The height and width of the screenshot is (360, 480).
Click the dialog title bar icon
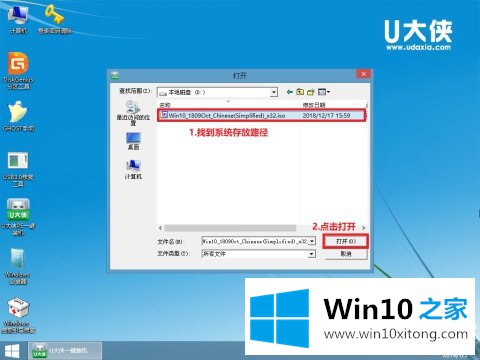pos(115,75)
